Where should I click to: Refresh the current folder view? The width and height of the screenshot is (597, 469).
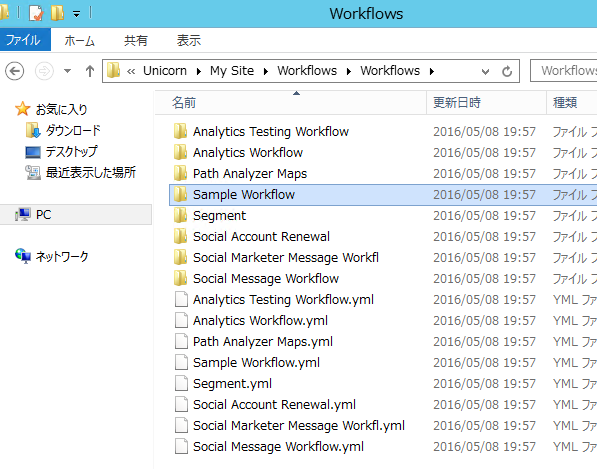click(x=507, y=71)
